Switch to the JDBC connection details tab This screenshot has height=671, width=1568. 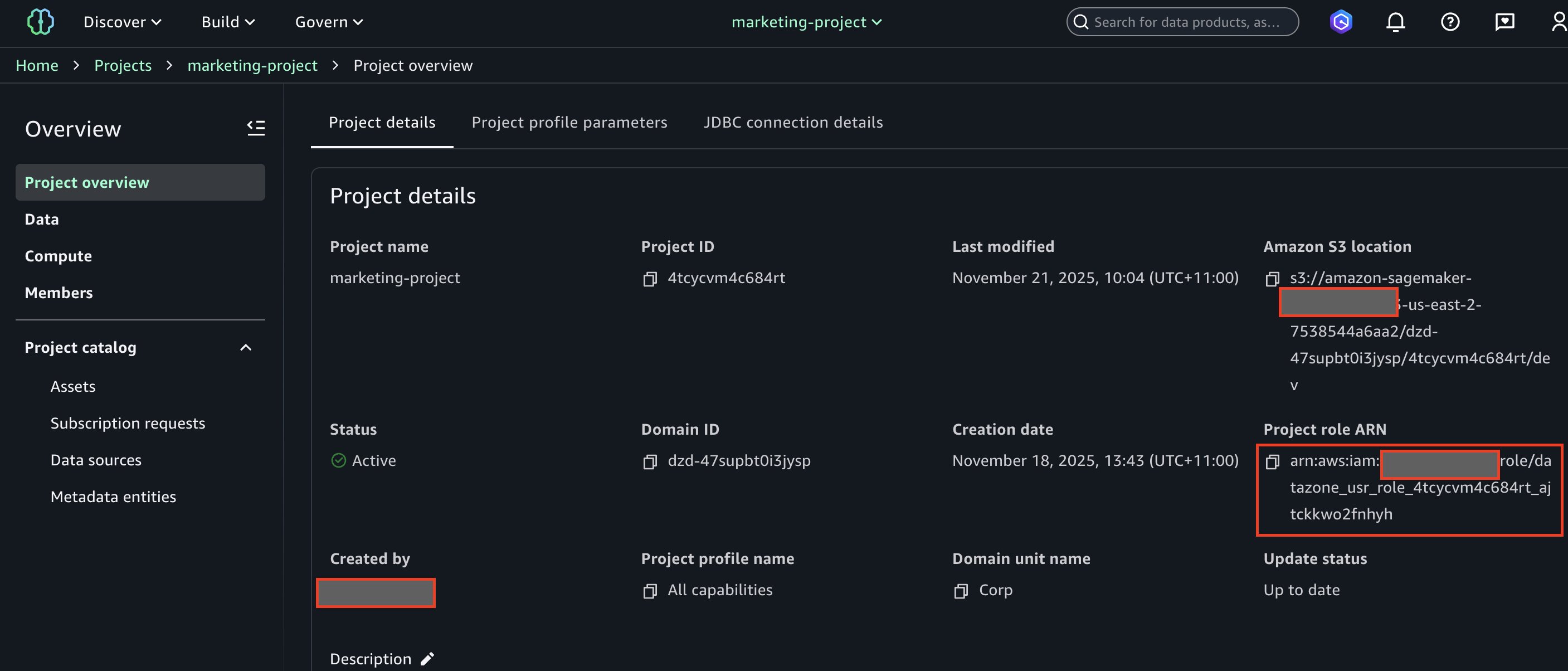point(792,122)
